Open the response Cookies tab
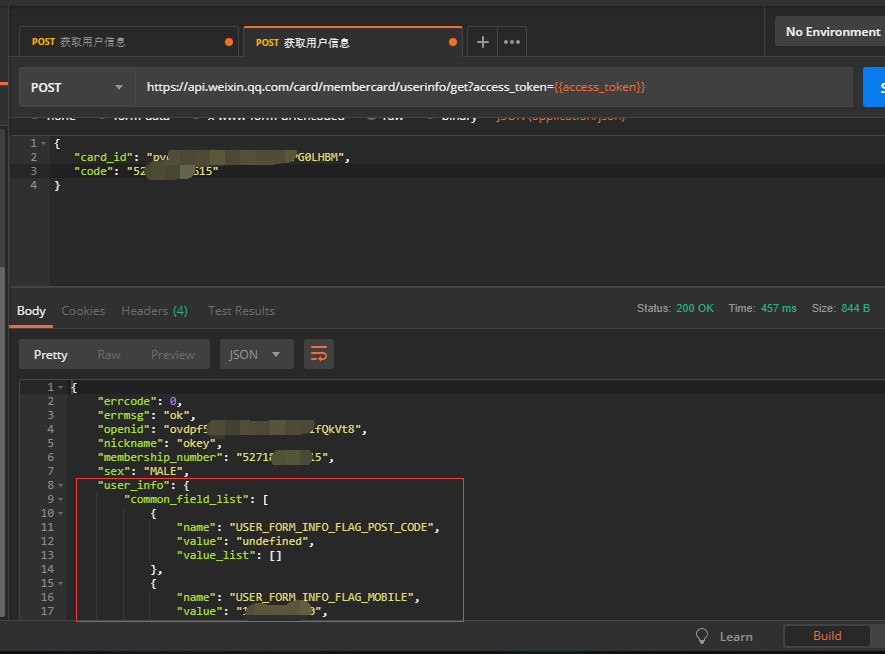Image resolution: width=885 pixels, height=654 pixels. 83,311
